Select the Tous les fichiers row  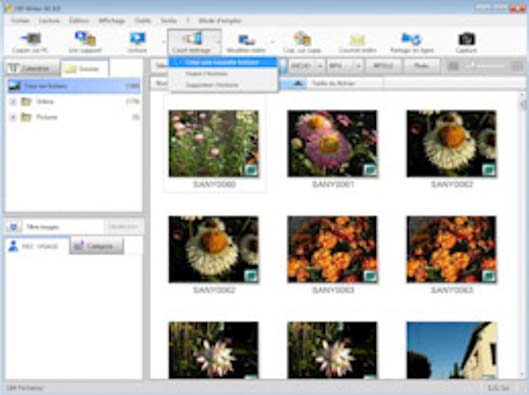[x=74, y=86]
